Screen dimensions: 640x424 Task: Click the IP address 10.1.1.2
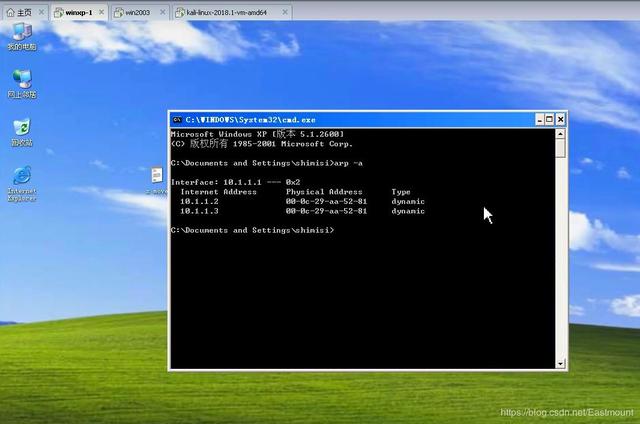coord(199,201)
